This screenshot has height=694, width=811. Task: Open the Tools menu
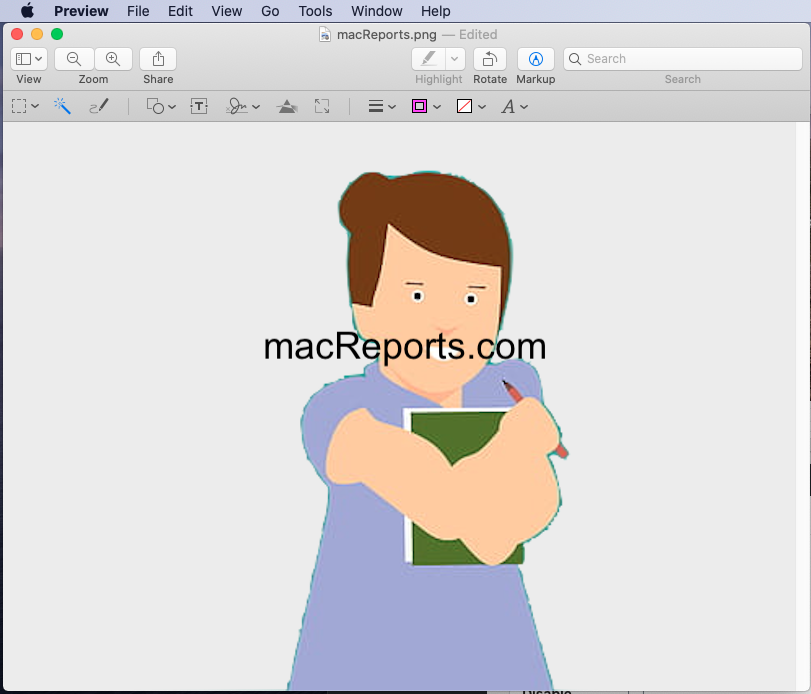point(315,11)
